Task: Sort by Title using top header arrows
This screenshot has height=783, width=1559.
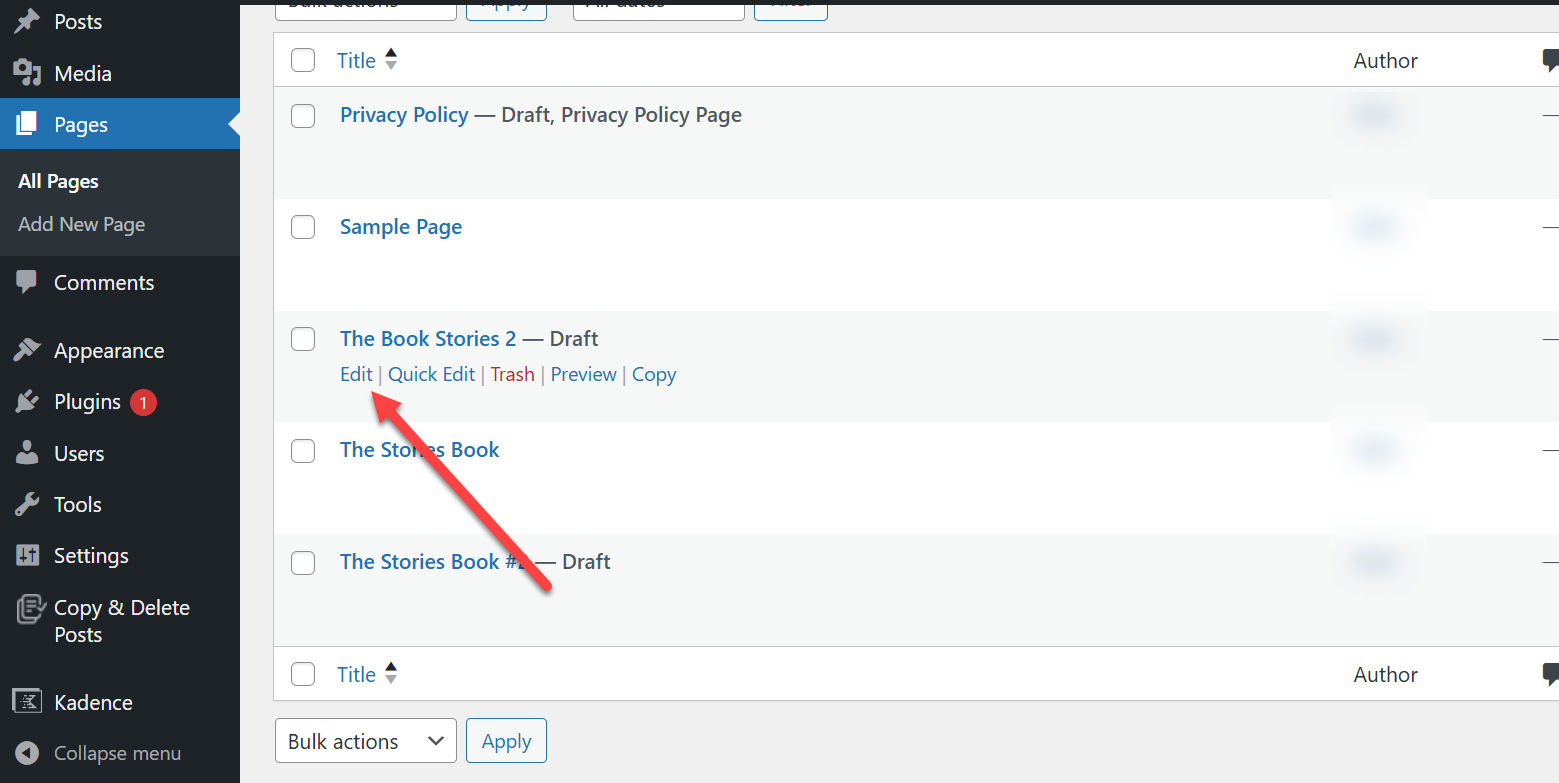Action: tap(391, 60)
